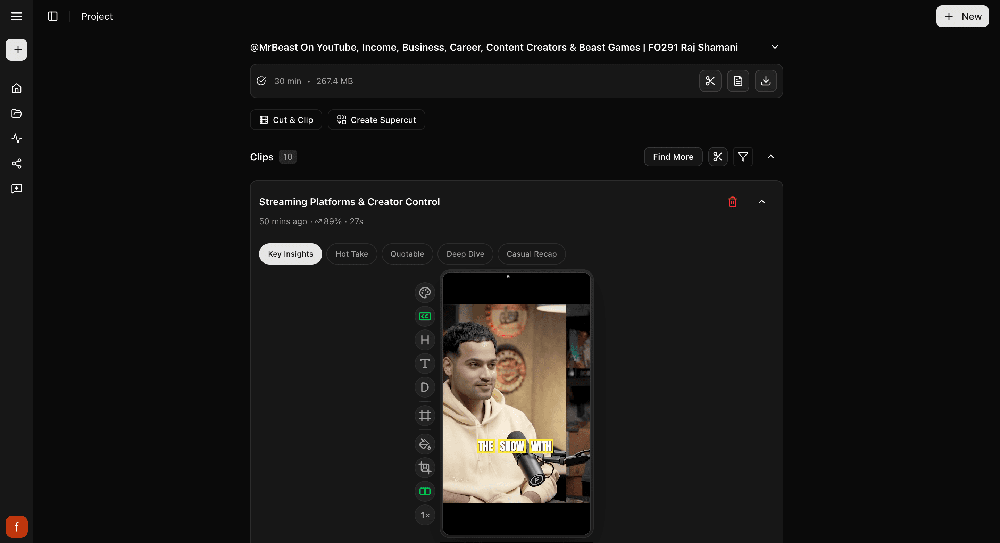Click the T text tool
The width and height of the screenshot is (1000, 543).
tap(425, 364)
